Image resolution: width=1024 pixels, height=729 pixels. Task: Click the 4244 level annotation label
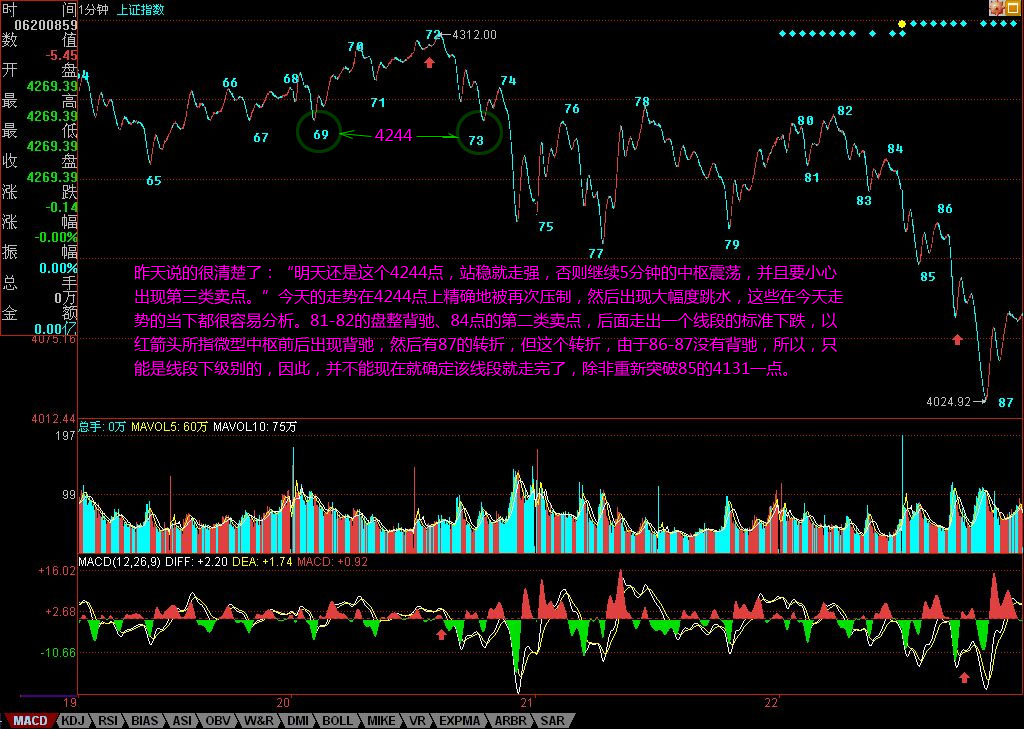click(x=394, y=134)
